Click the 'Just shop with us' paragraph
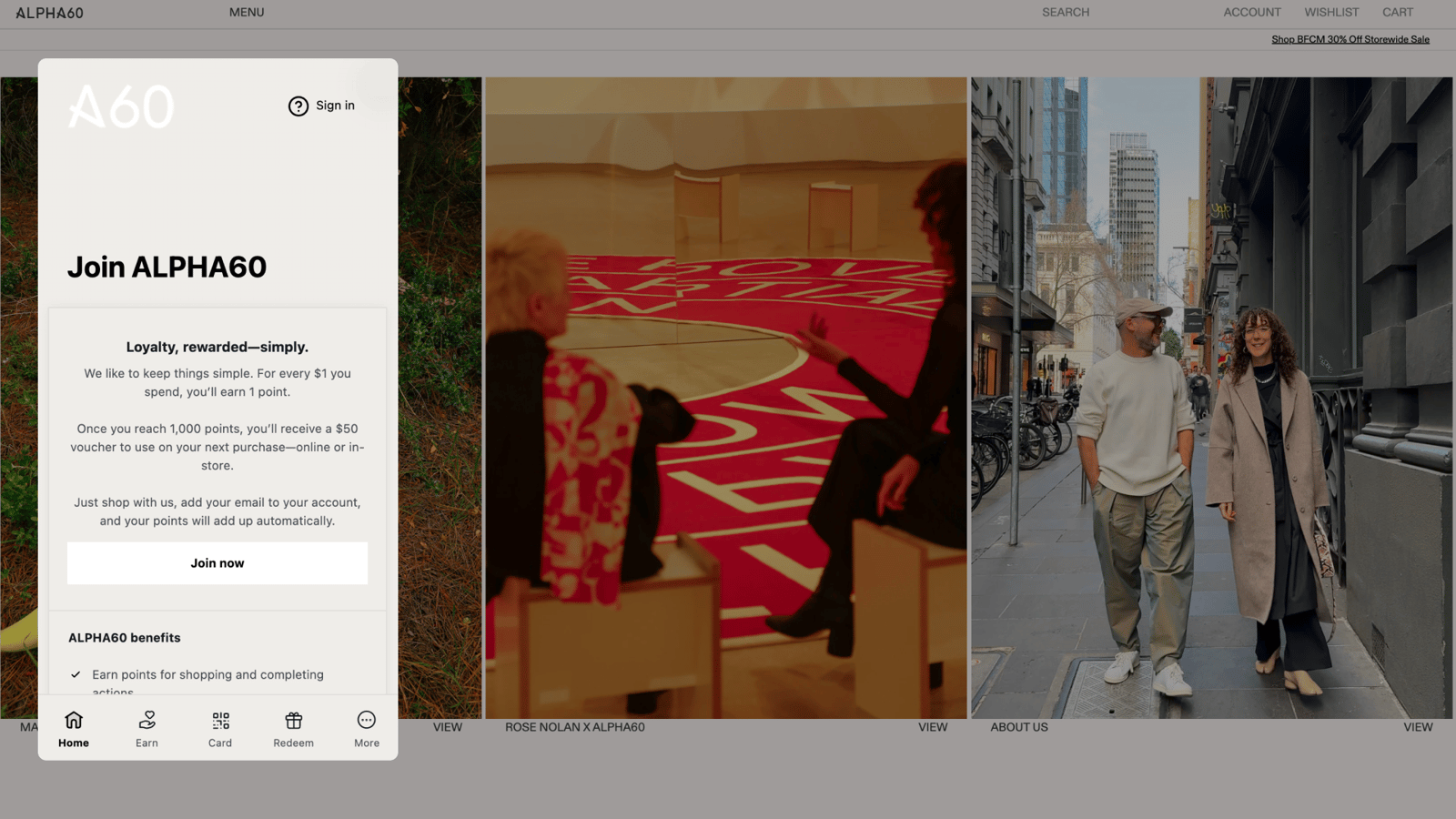 [217, 511]
